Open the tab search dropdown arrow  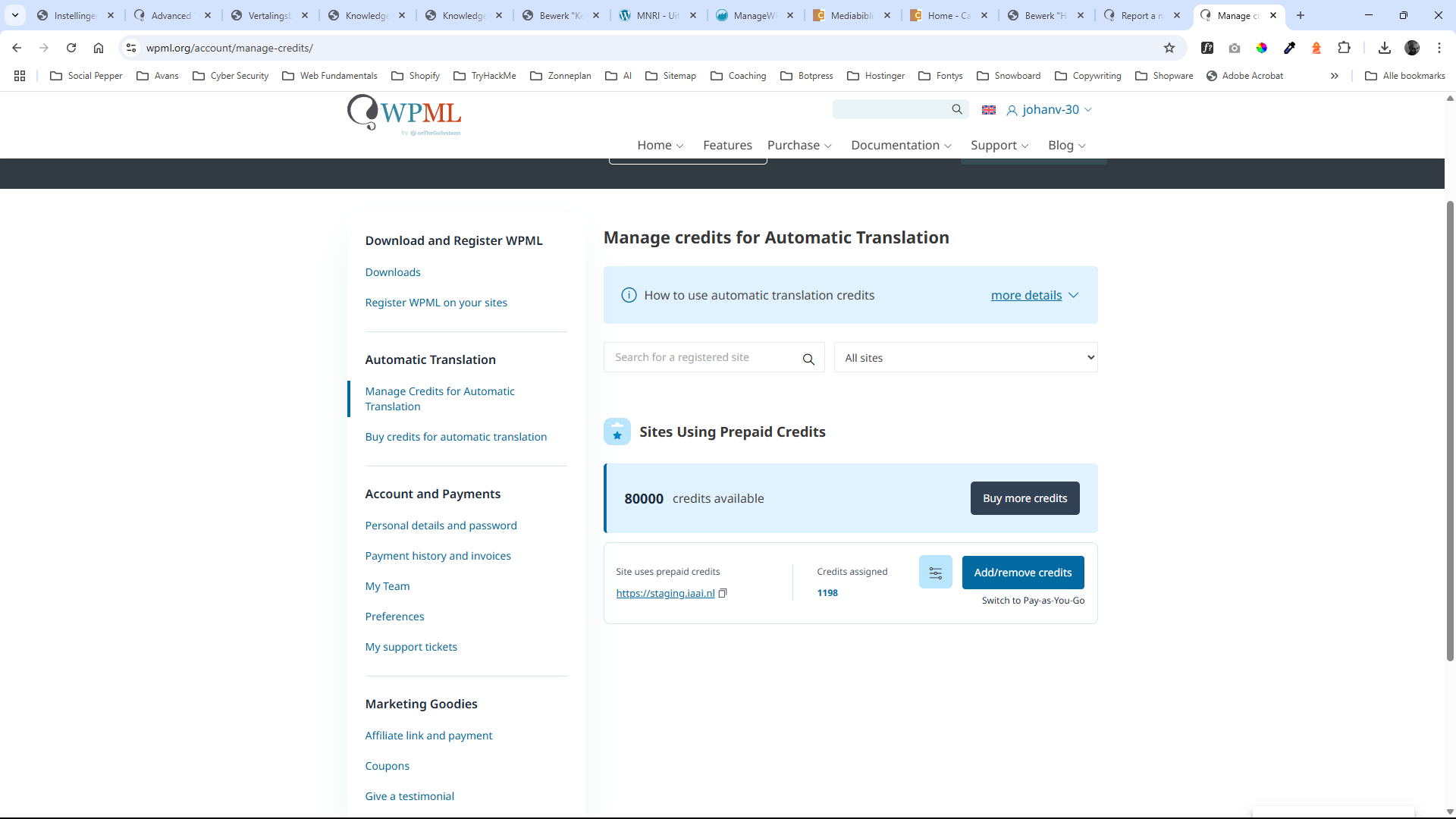[15, 15]
